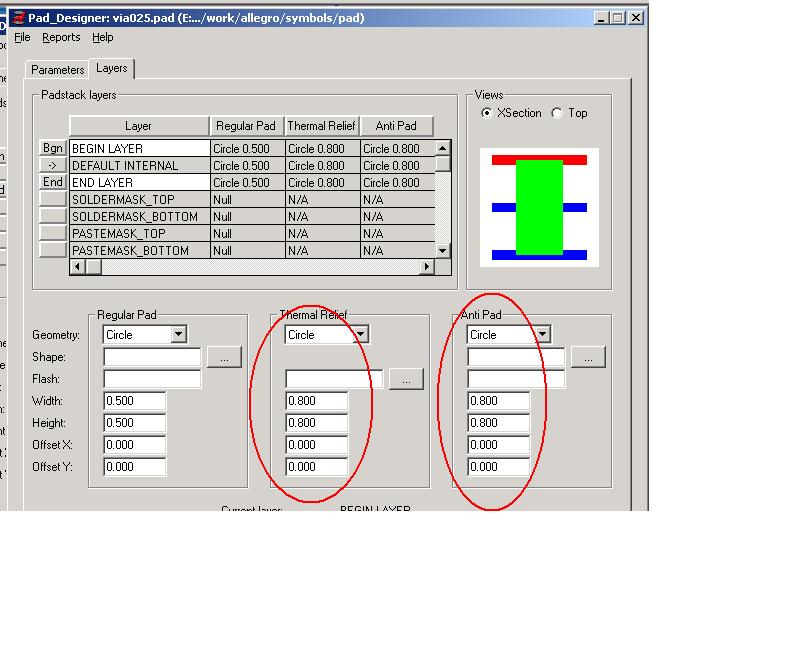Screen dimensions: 788x670
Task: Click the layer table scroll right arrow
Action: pyautogui.click(x=427, y=266)
